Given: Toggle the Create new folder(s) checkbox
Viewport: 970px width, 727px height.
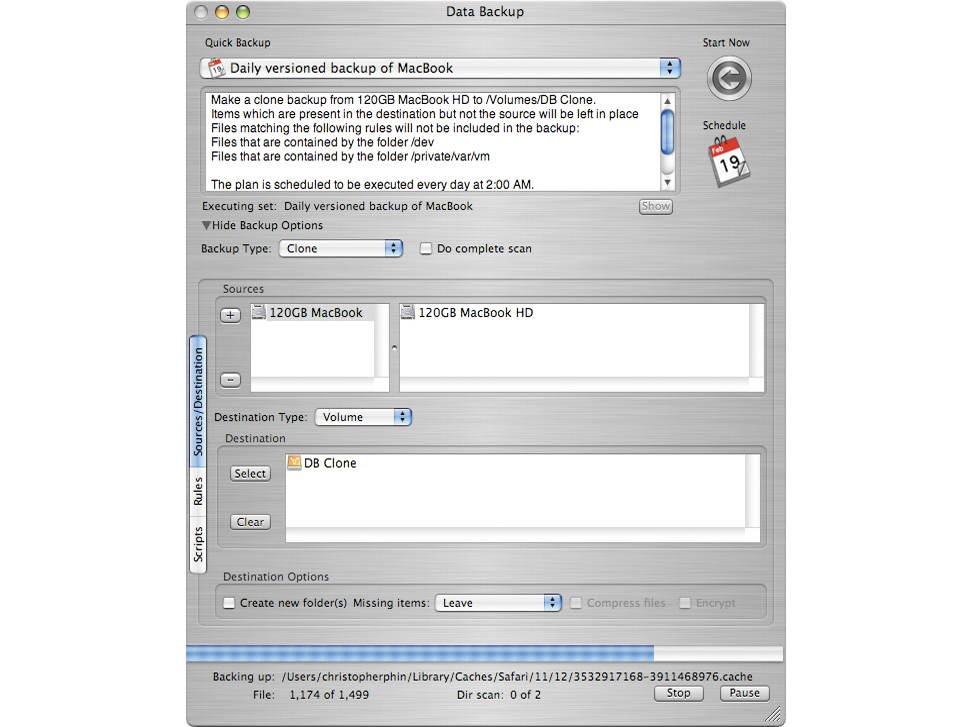Looking at the screenshot, I should pos(229,603).
